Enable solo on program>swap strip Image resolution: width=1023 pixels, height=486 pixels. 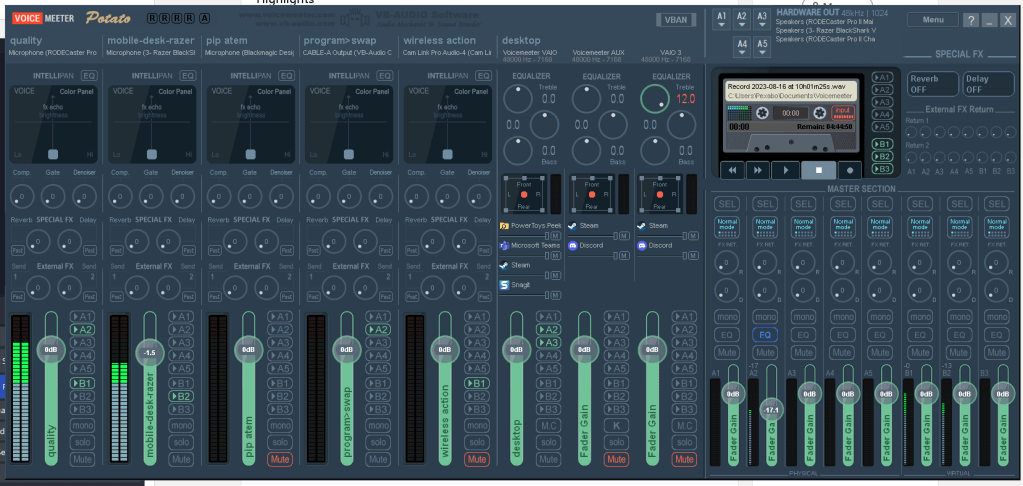378,442
